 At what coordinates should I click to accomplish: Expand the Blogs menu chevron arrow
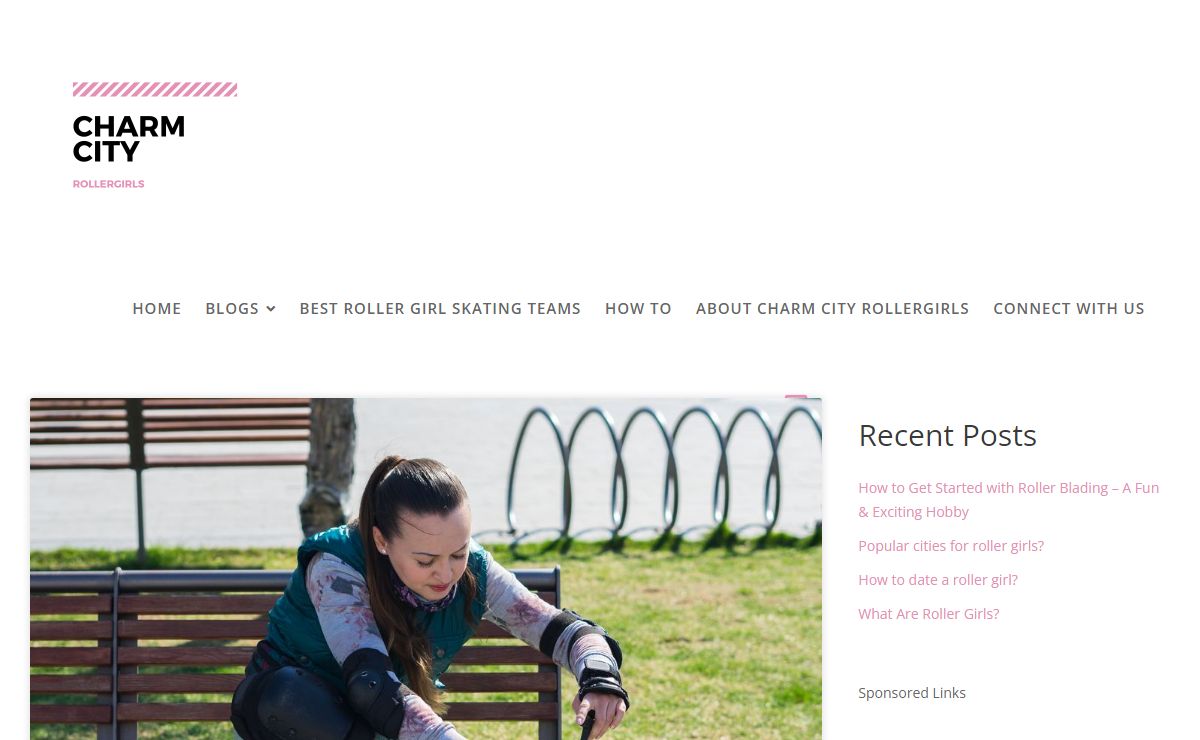pyautogui.click(x=271, y=309)
